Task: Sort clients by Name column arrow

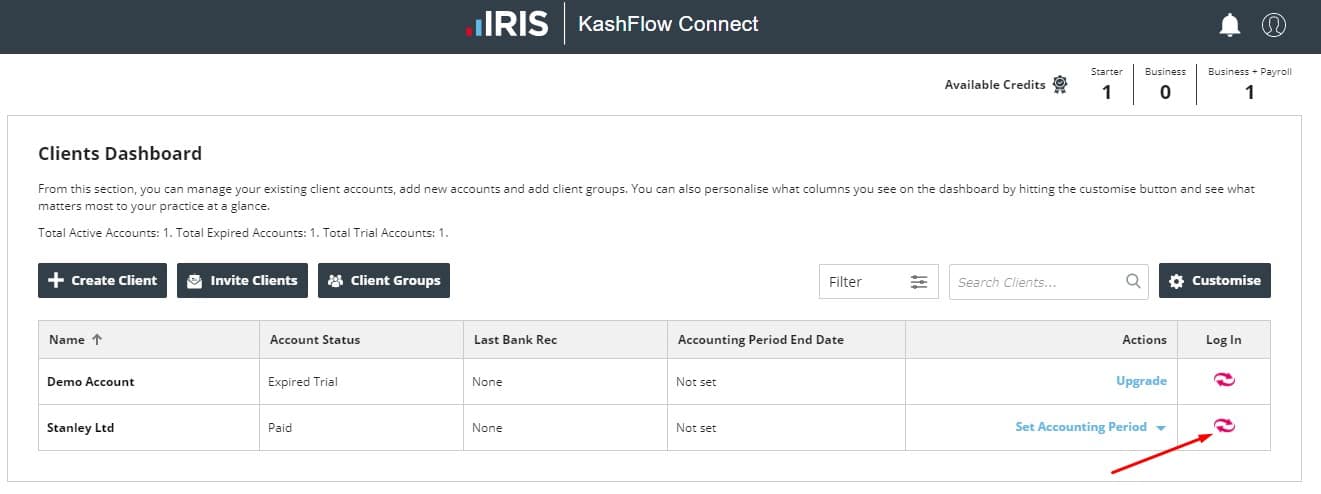Action: tap(97, 340)
